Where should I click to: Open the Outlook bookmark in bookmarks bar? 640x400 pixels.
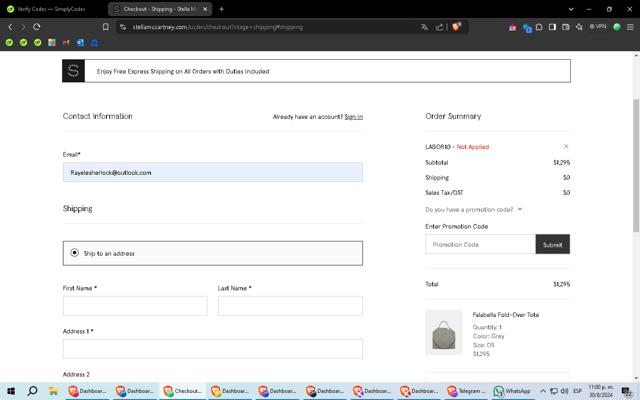pyautogui.click(x=80, y=42)
